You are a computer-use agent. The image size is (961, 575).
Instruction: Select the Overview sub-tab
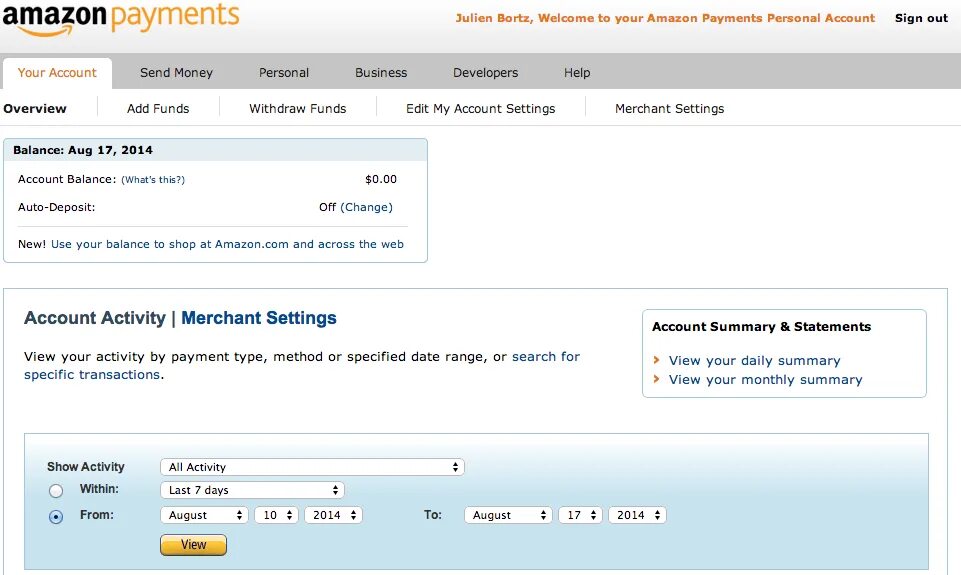pos(35,109)
